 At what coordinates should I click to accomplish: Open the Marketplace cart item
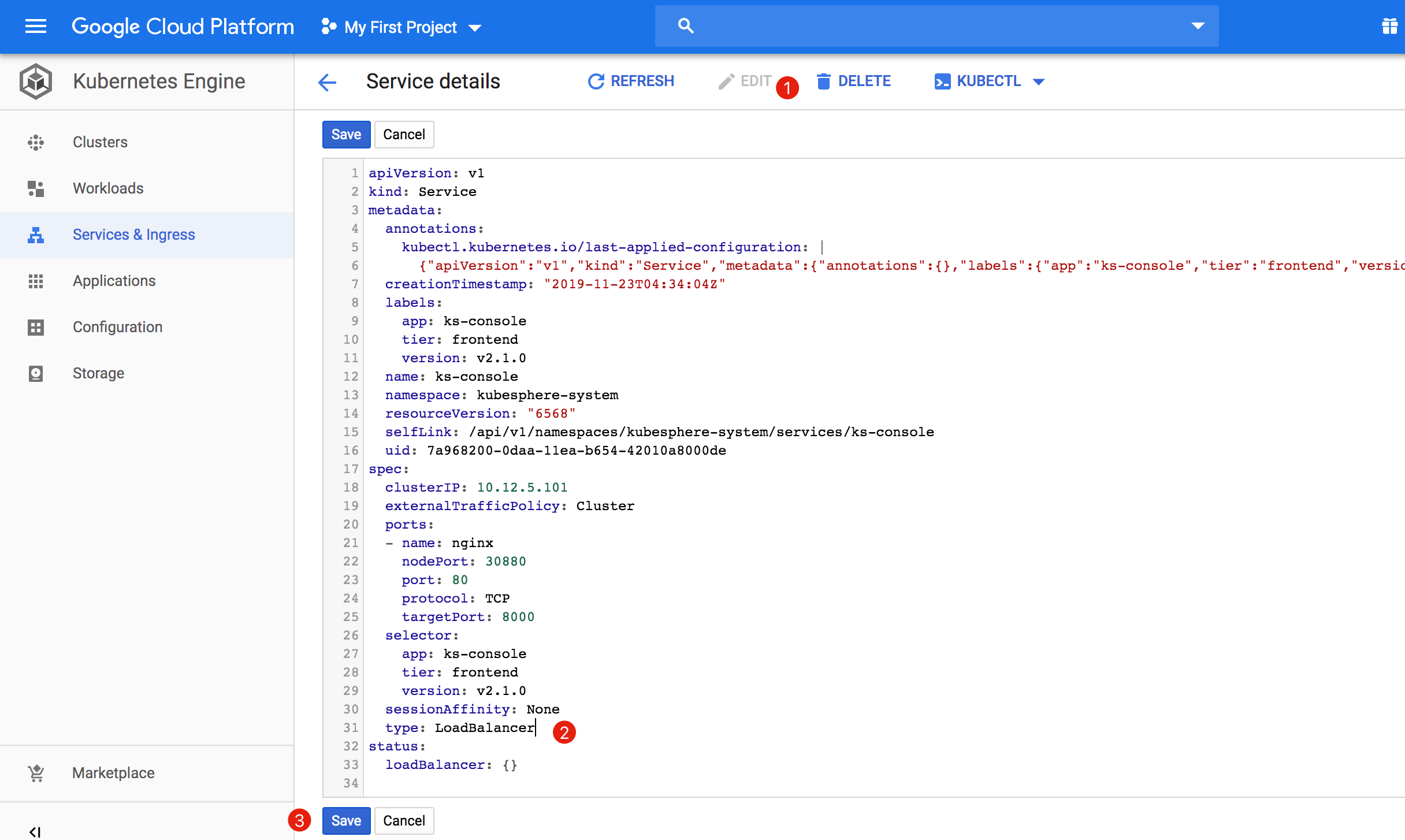click(x=113, y=773)
